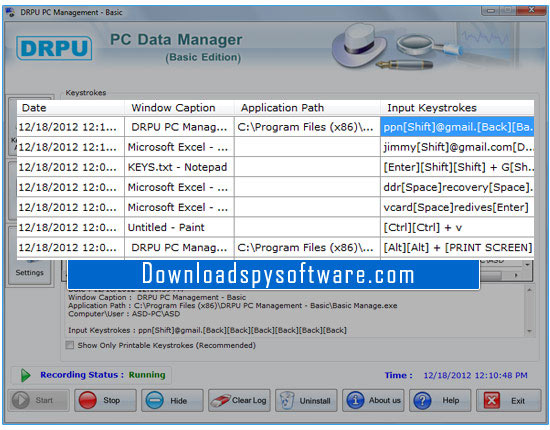Click the DRPU logo
The width and height of the screenshot is (550, 430).
54,48
